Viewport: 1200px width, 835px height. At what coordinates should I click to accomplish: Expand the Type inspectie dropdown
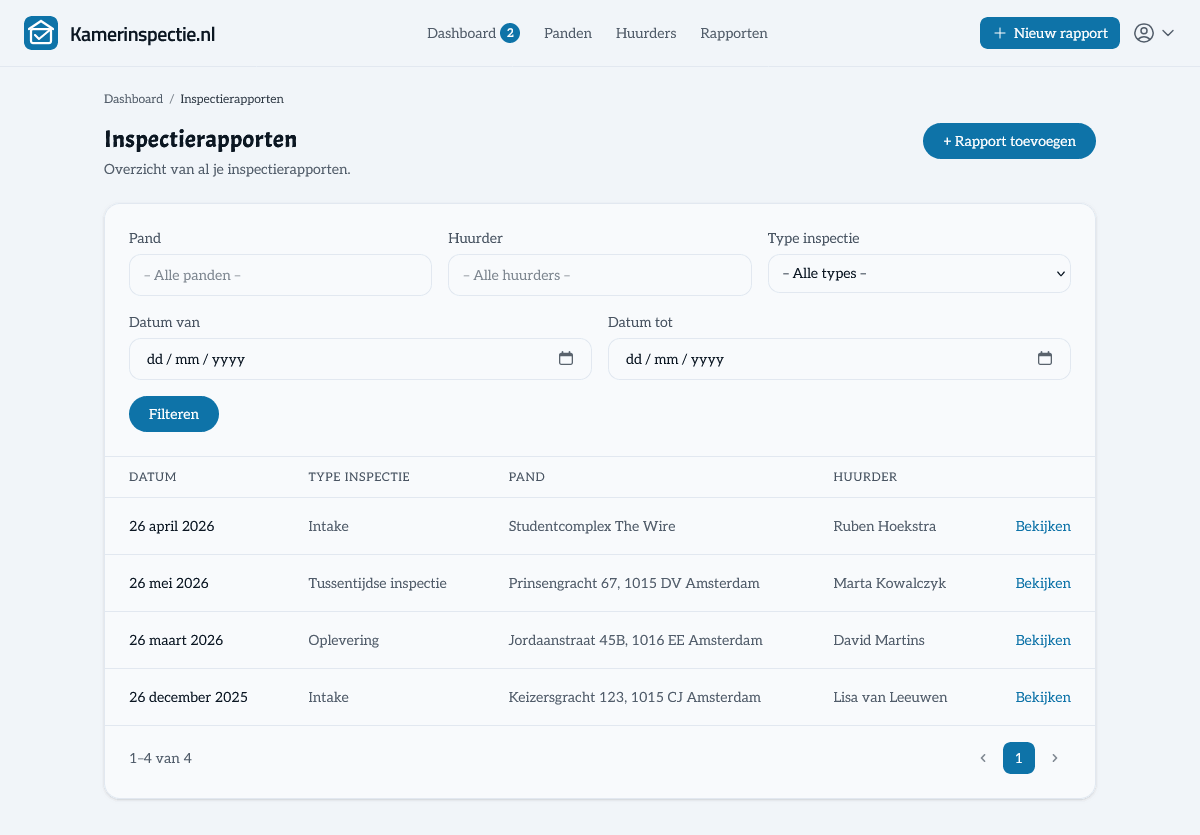tap(919, 273)
